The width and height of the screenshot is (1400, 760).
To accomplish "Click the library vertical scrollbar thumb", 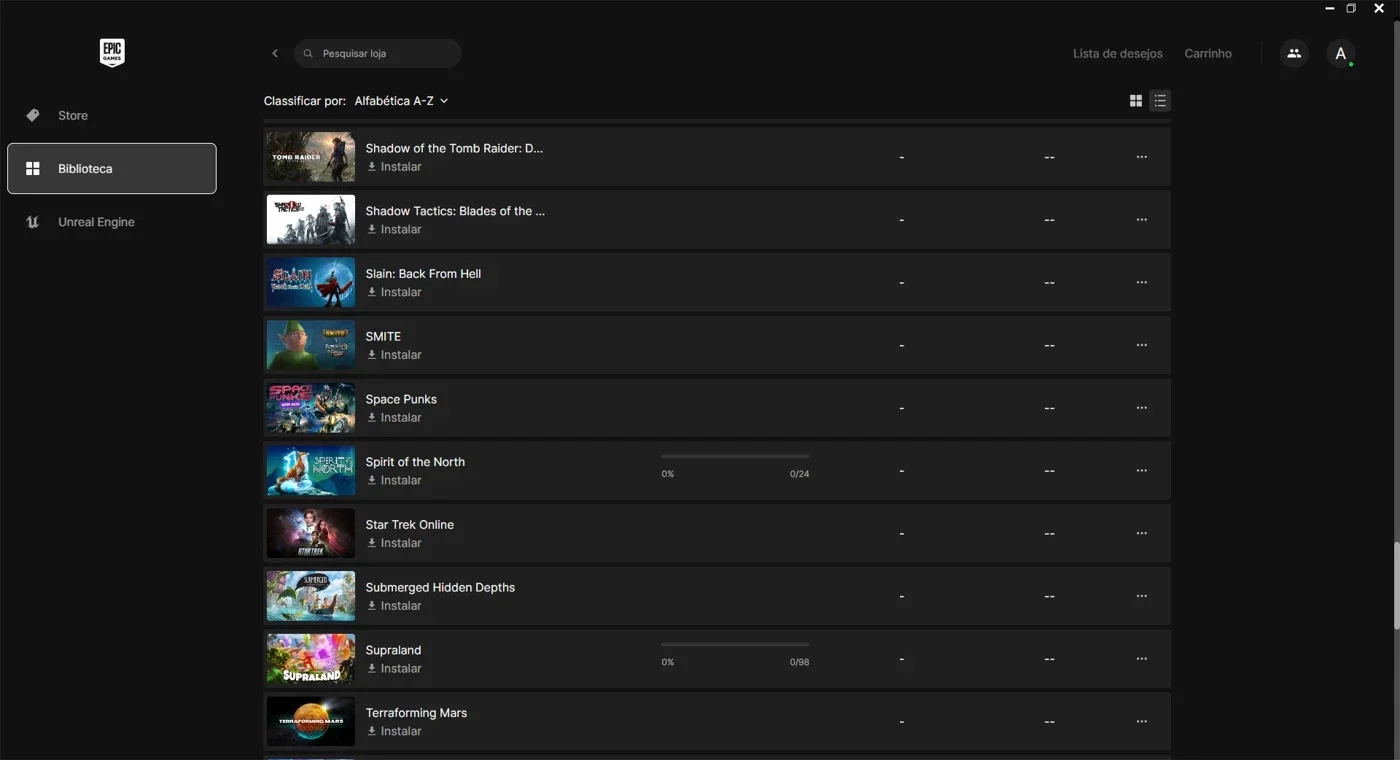I will tap(1396, 586).
